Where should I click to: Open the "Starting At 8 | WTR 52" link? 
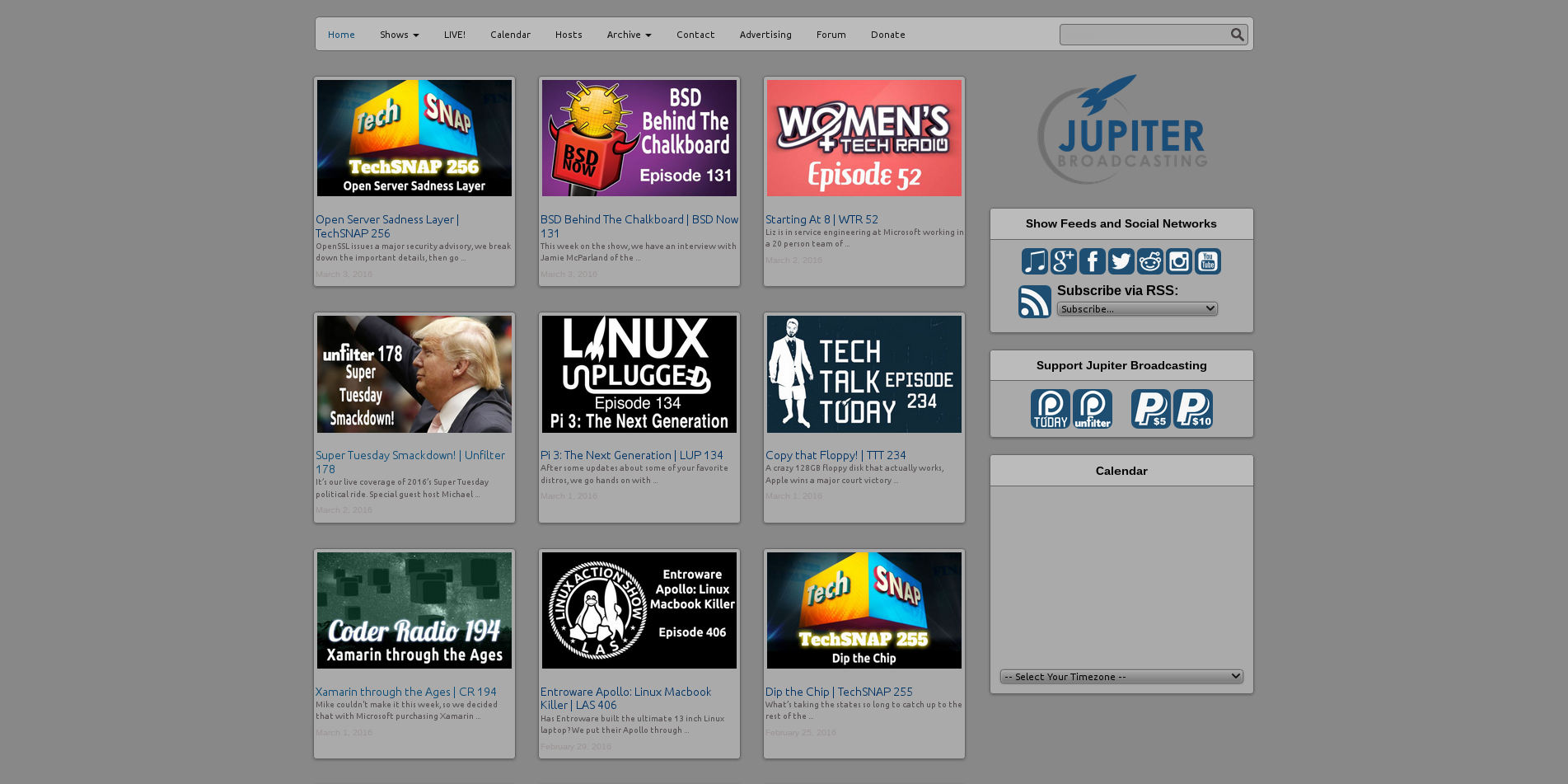pos(821,219)
